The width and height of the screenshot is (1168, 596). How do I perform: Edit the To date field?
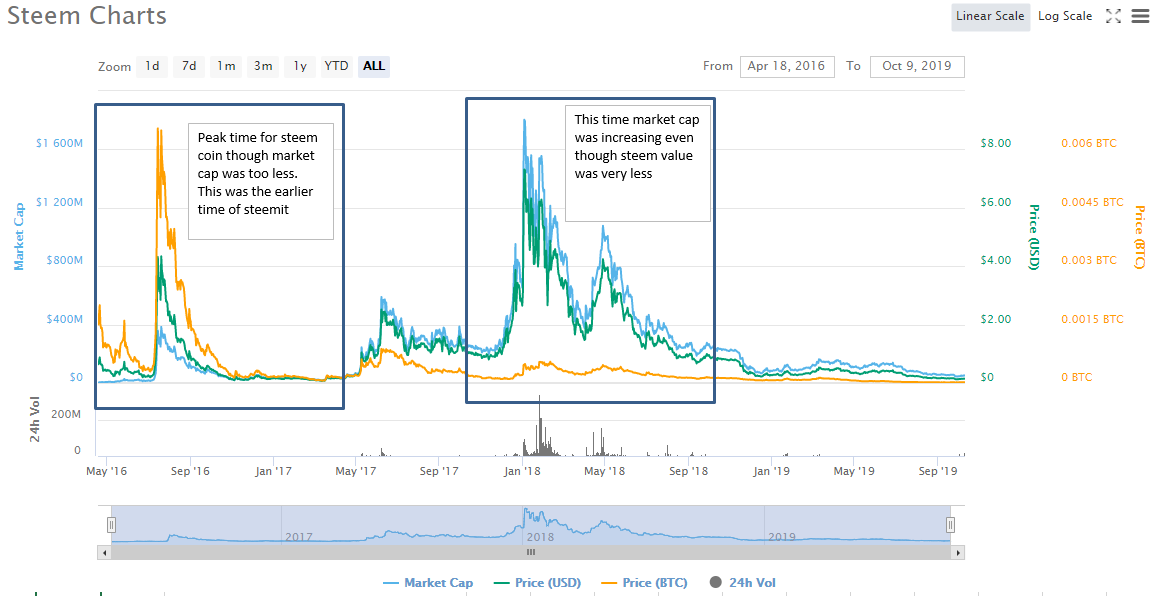(x=917, y=66)
